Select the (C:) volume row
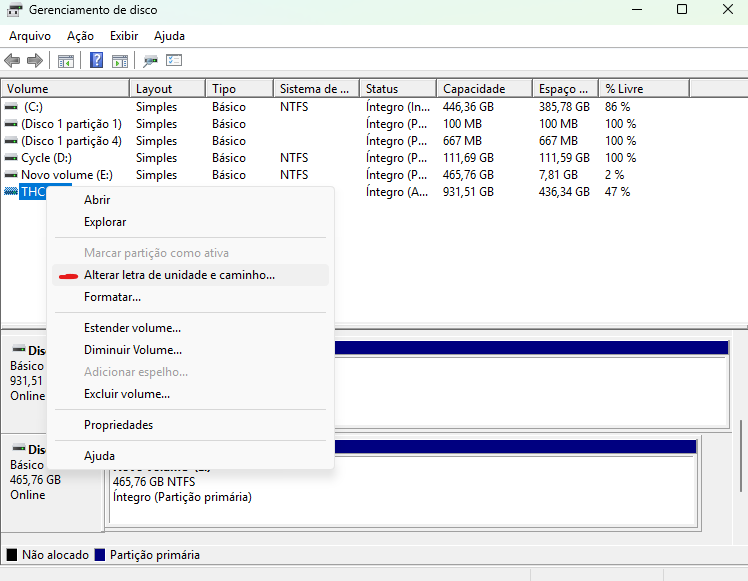The width and height of the screenshot is (748, 581). click(x=346, y=107)
